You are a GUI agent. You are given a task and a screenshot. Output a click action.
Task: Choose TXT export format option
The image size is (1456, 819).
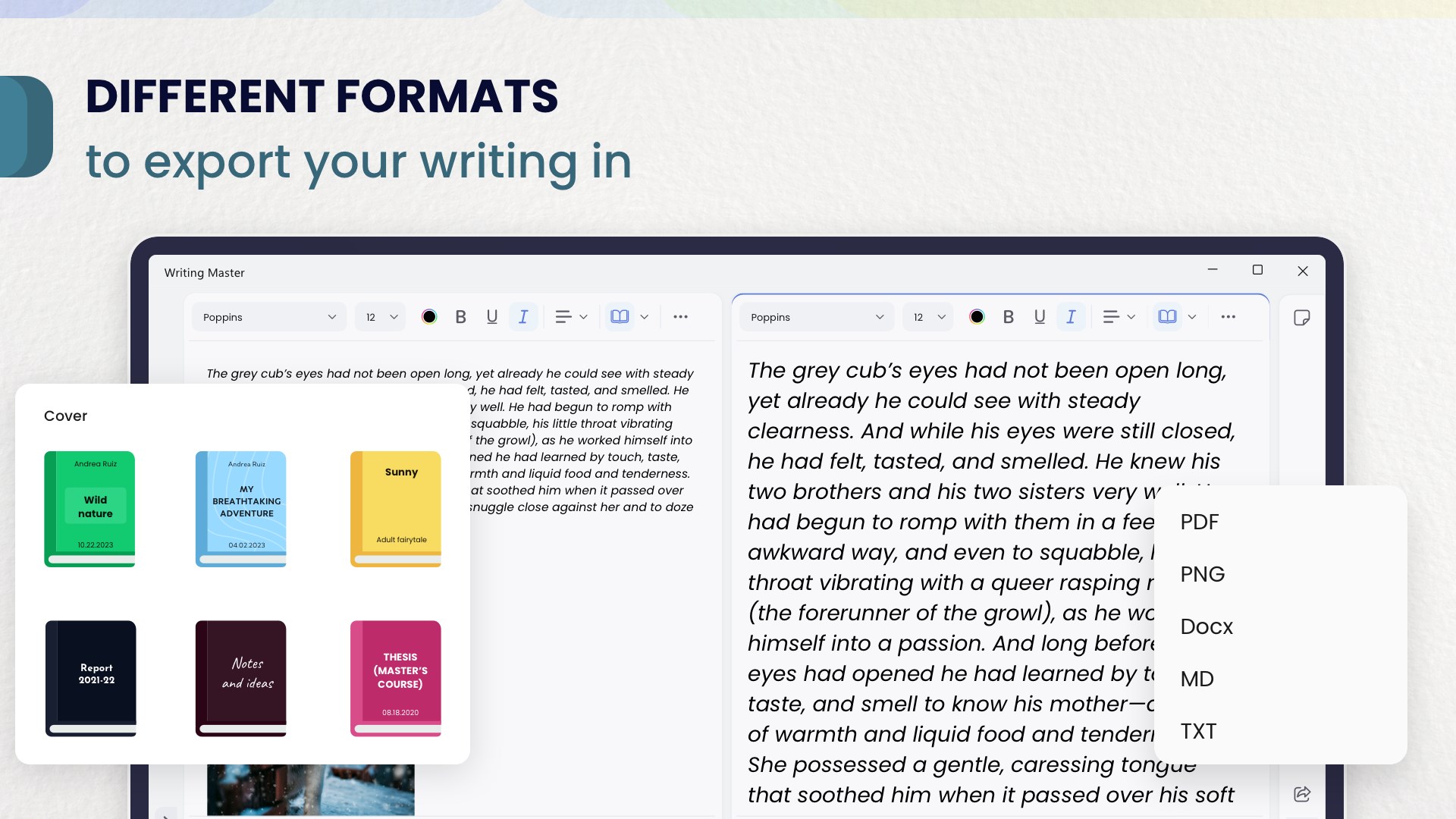(x=1198, y=731)
